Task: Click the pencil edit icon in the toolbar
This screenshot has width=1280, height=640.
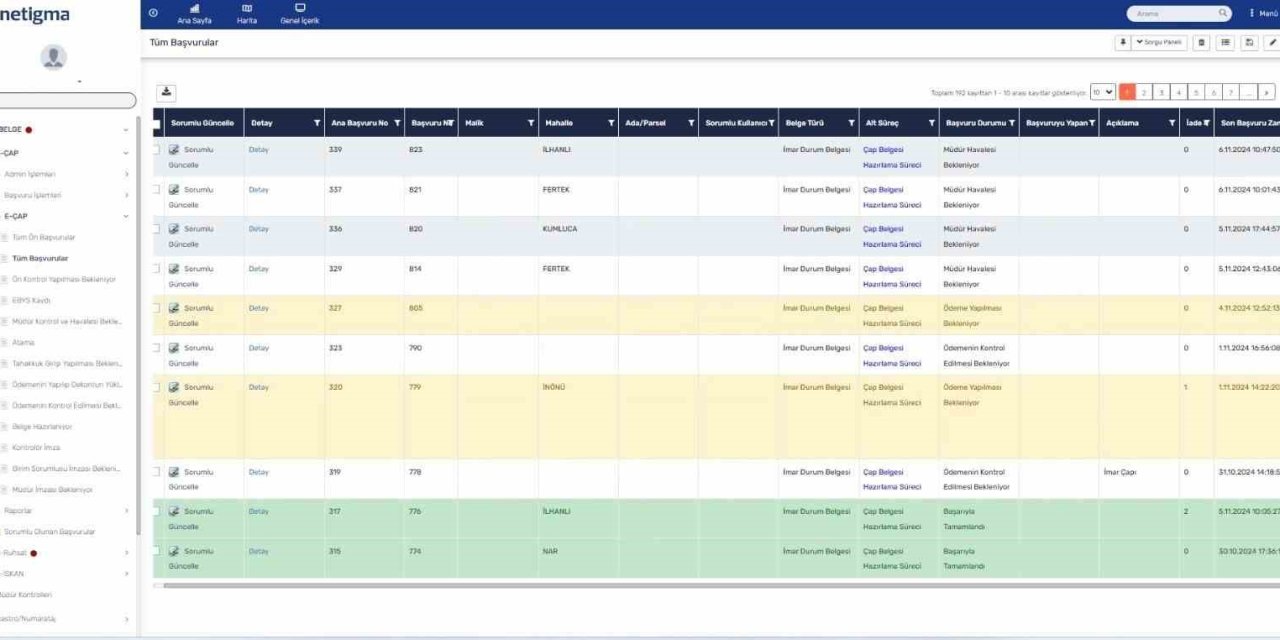Action: (x=1272, y=43)
